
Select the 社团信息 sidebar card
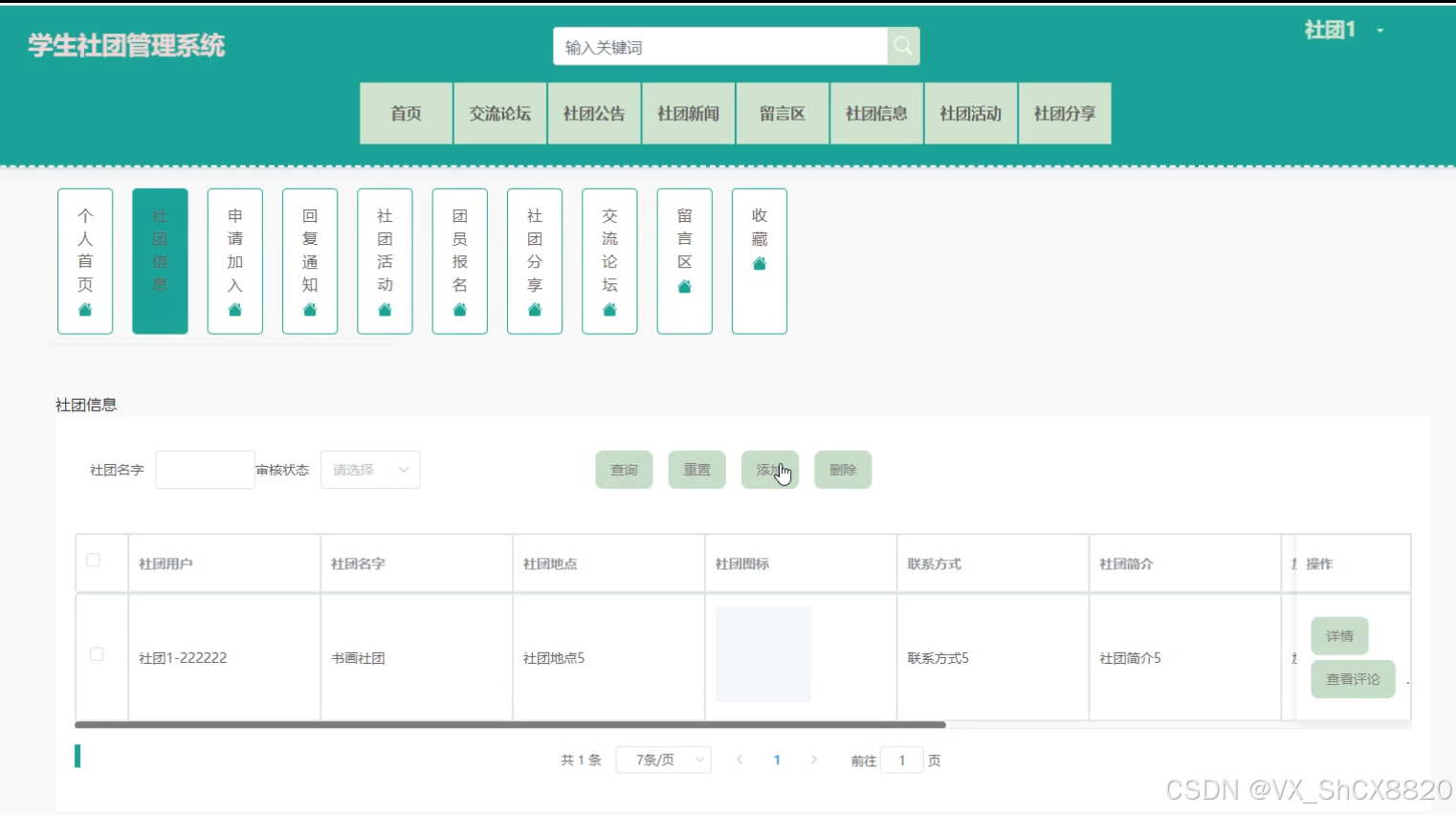tap(160, 261)
